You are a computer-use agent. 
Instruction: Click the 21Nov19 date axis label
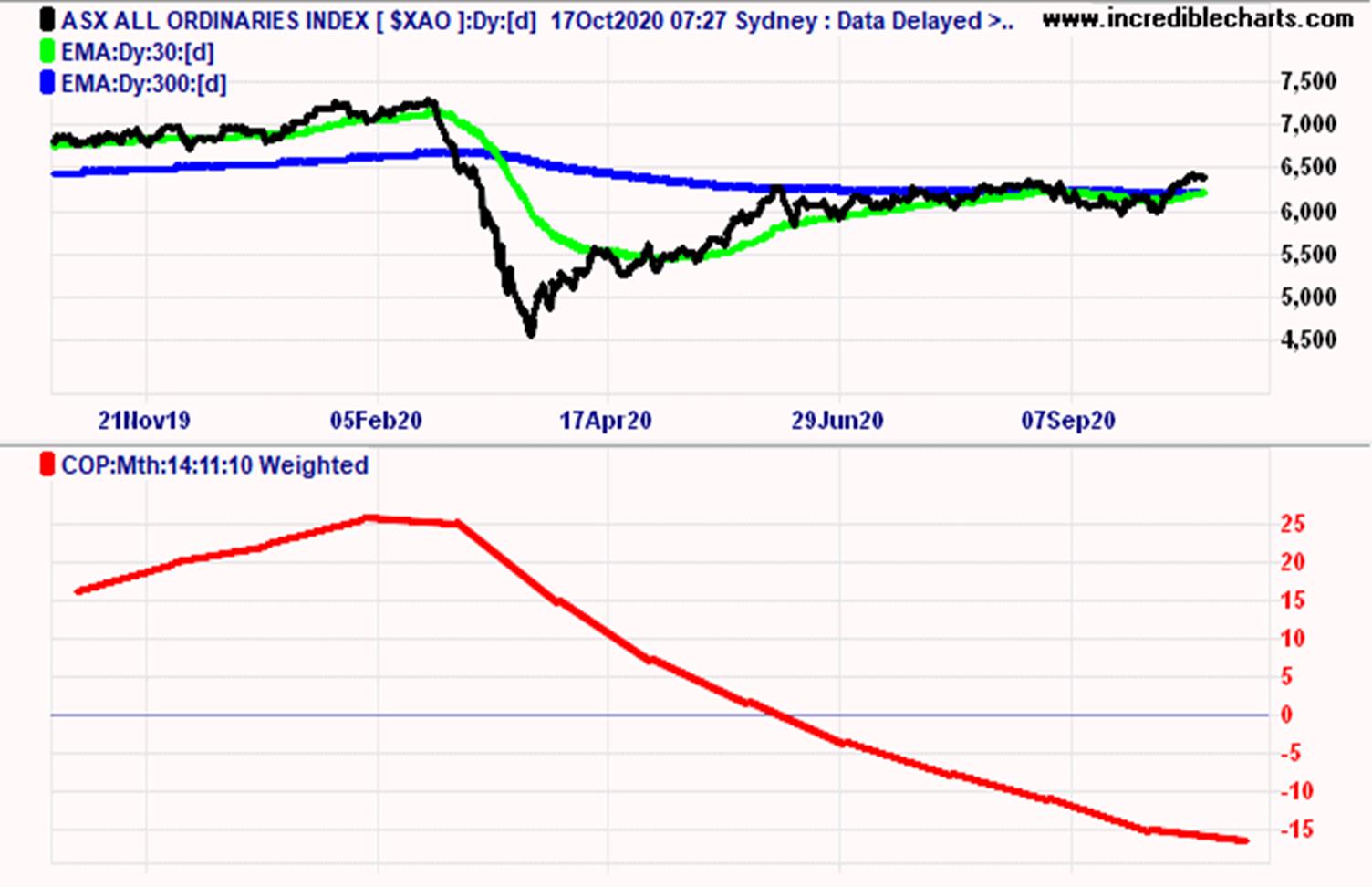coord(144,421)
